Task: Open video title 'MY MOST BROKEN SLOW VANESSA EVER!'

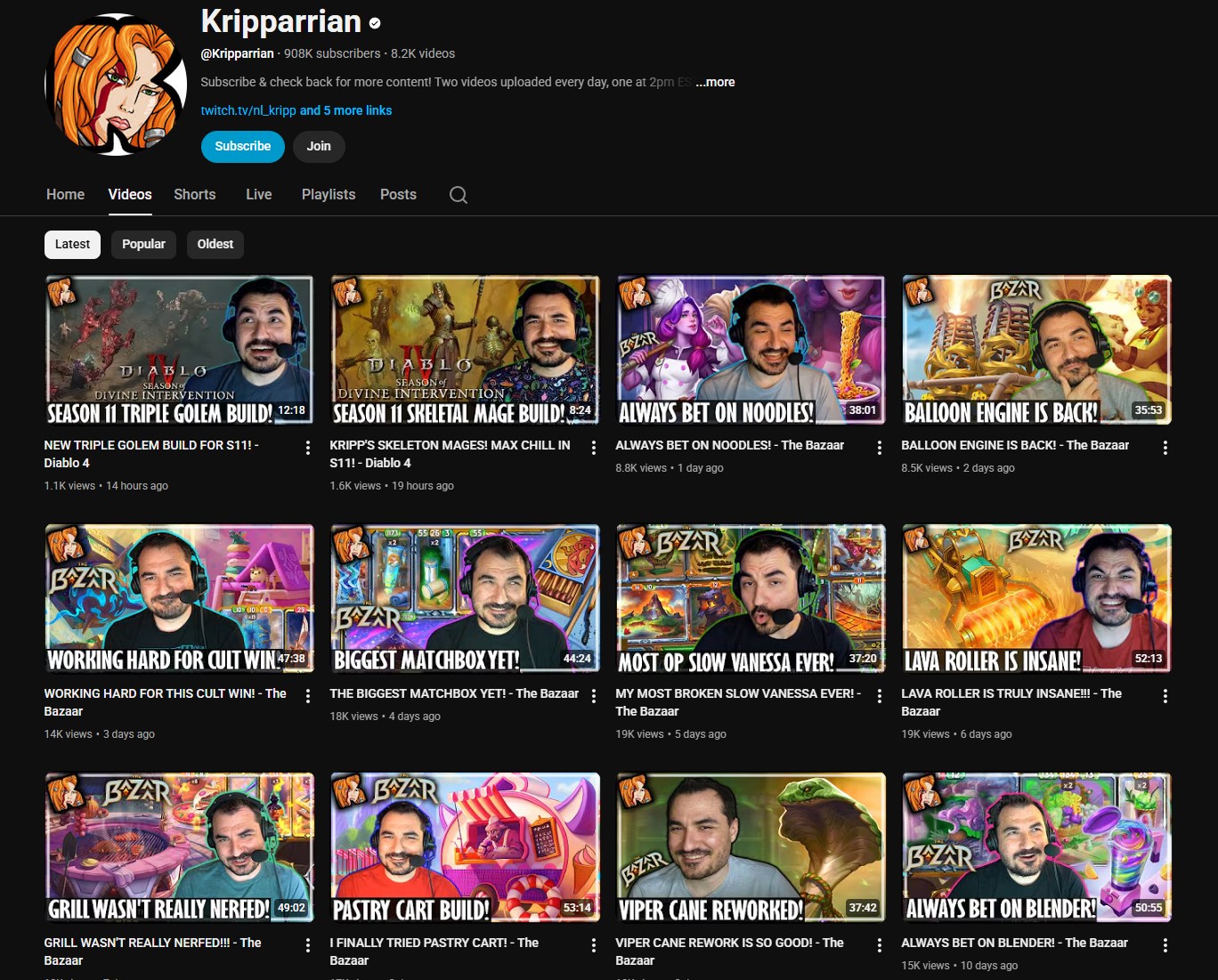Action: coord(738,702)
